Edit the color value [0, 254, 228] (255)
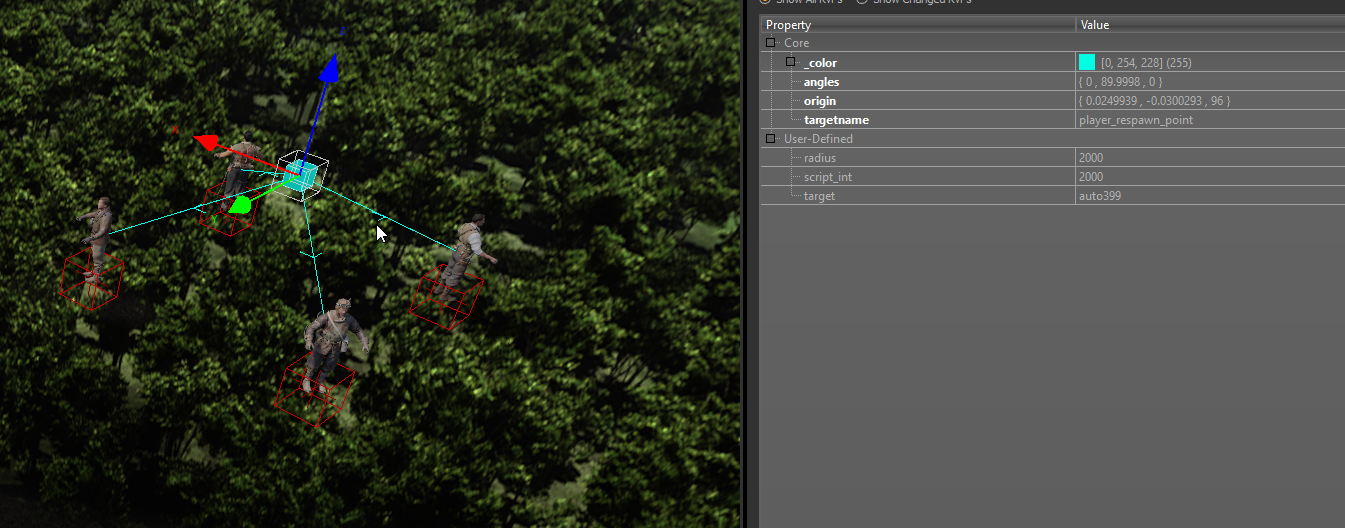This screenshot has height=528, width=1345. click(x=1146, y=63)
